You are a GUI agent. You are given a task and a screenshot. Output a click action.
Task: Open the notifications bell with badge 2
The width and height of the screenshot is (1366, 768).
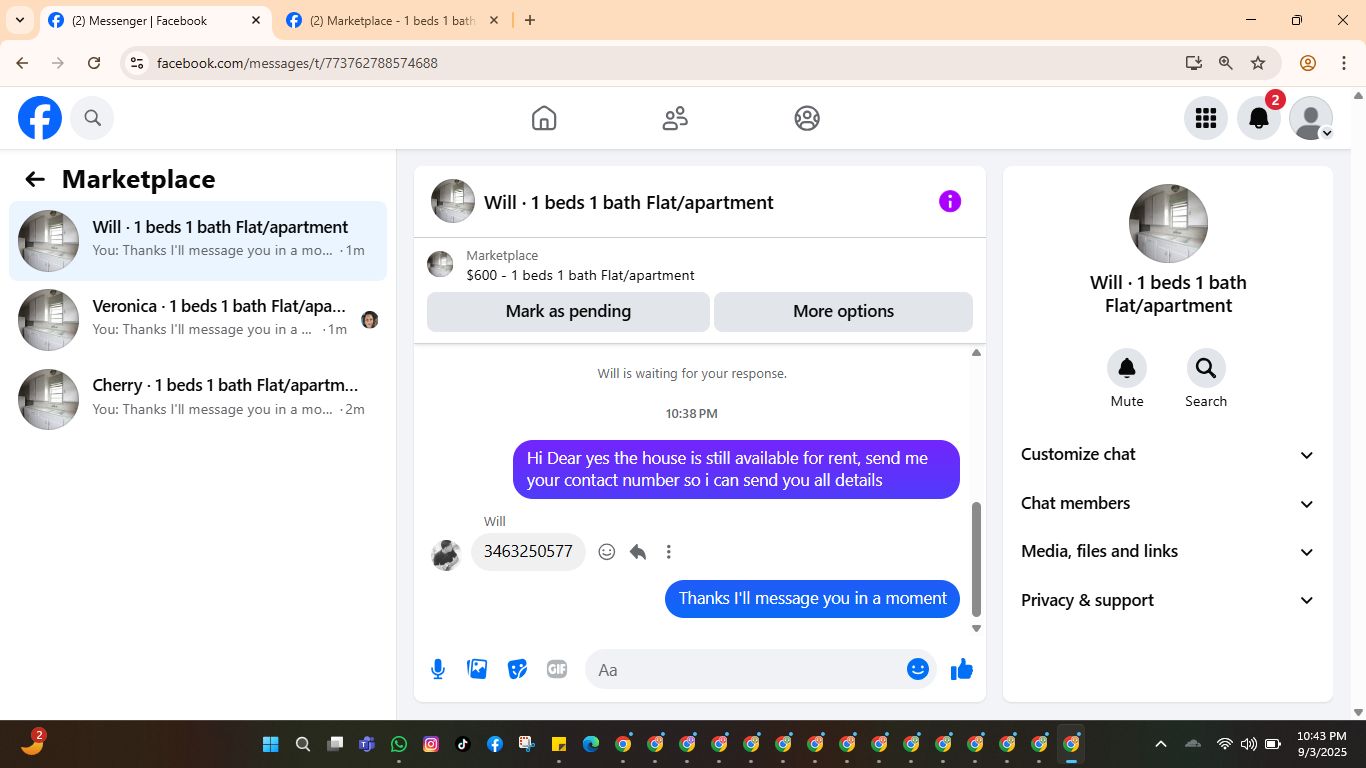point(1259,118)
